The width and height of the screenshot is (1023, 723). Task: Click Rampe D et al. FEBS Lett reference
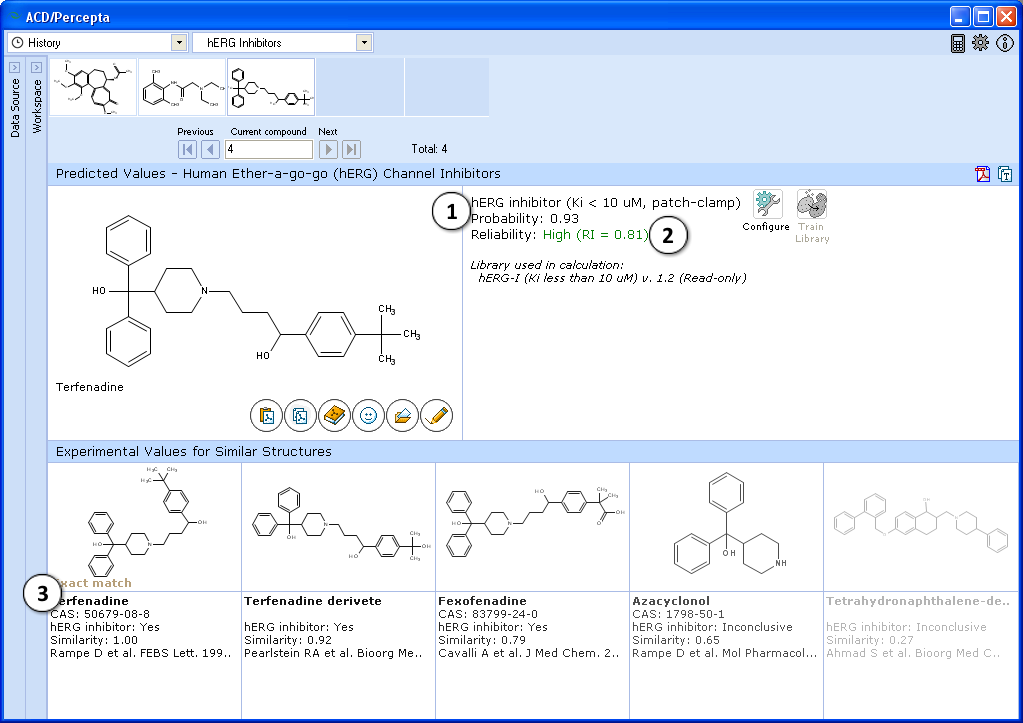141,653
